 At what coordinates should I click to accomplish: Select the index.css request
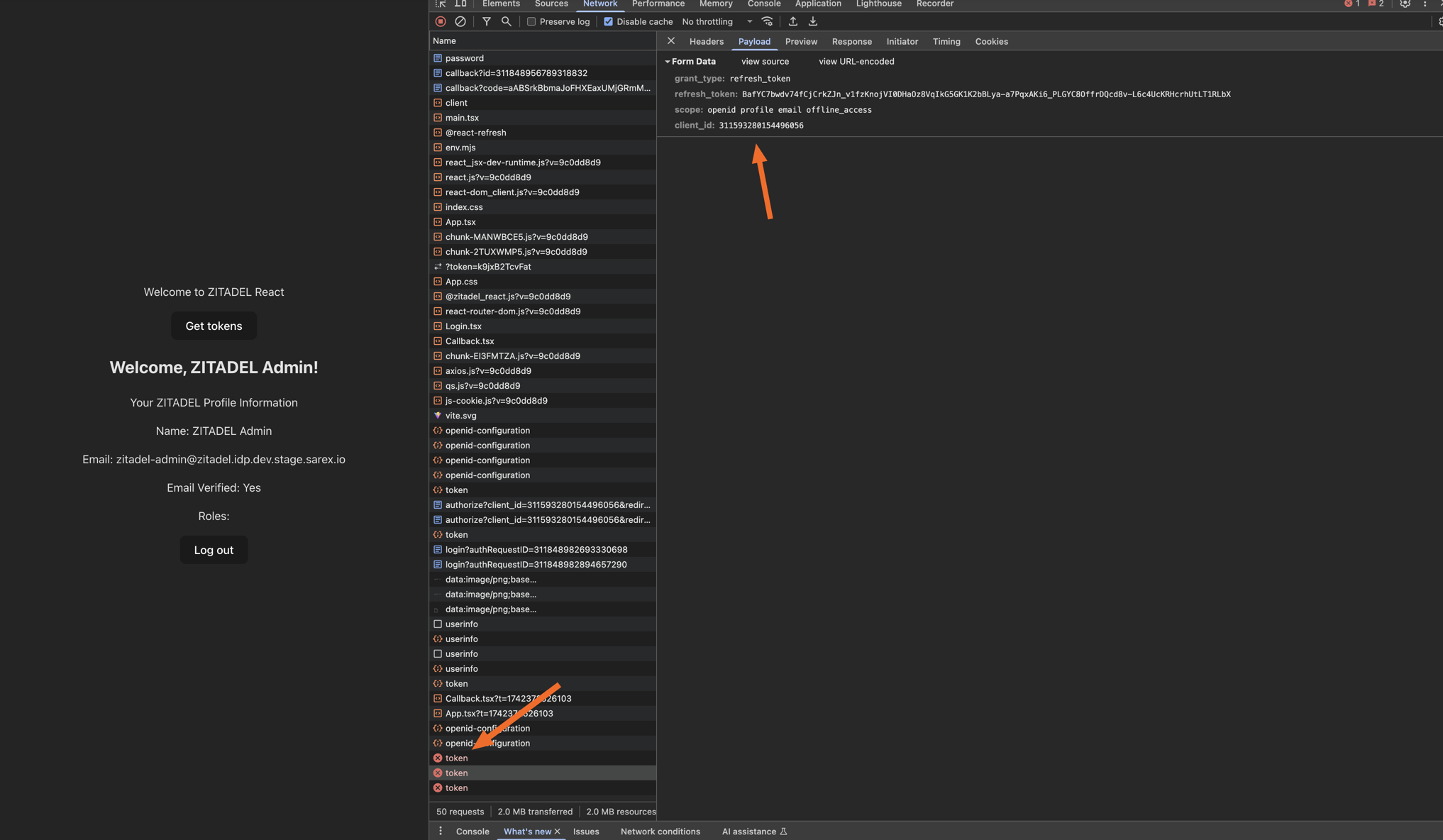coord(543,207)
